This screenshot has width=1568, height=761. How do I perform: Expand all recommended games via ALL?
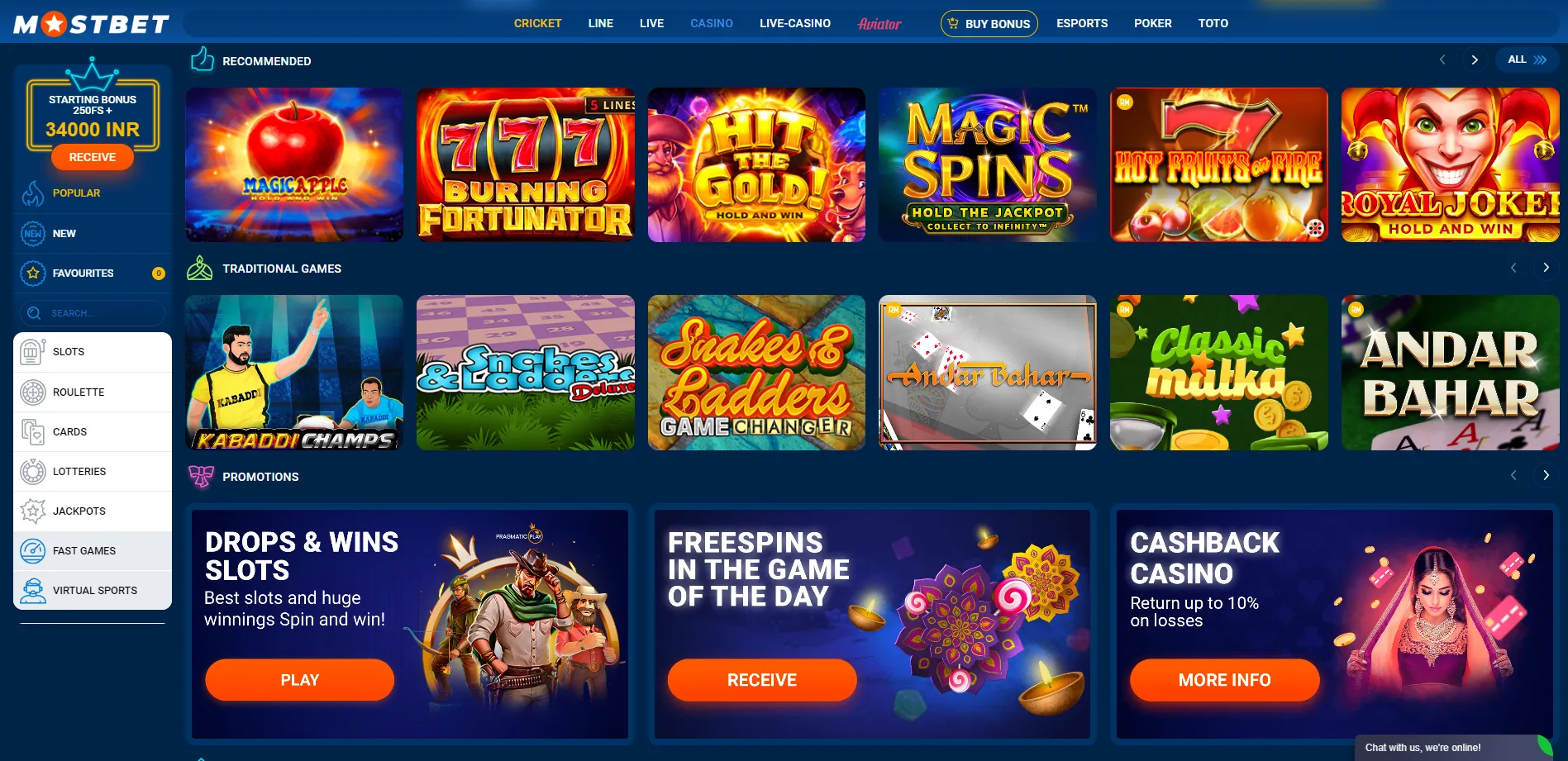click(x=1527, y=59)
